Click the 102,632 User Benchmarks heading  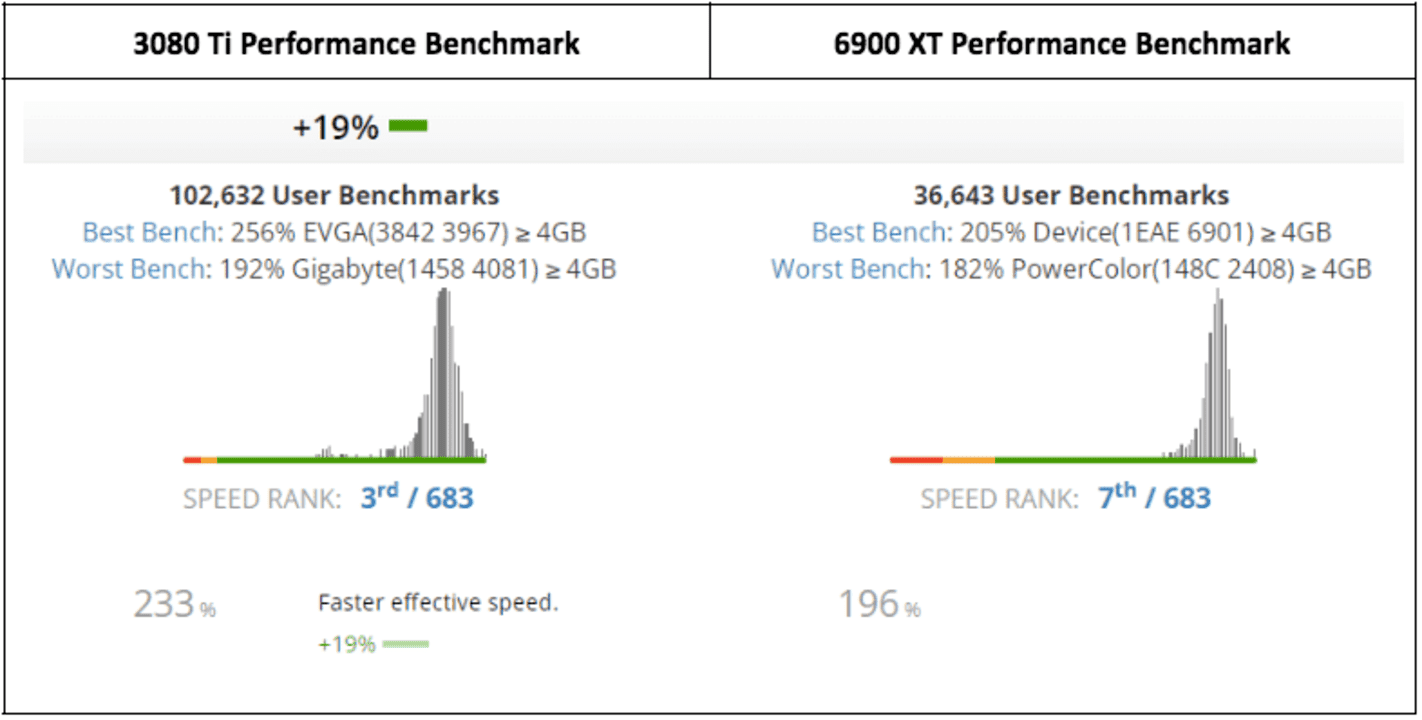click(x=334, y=195)
